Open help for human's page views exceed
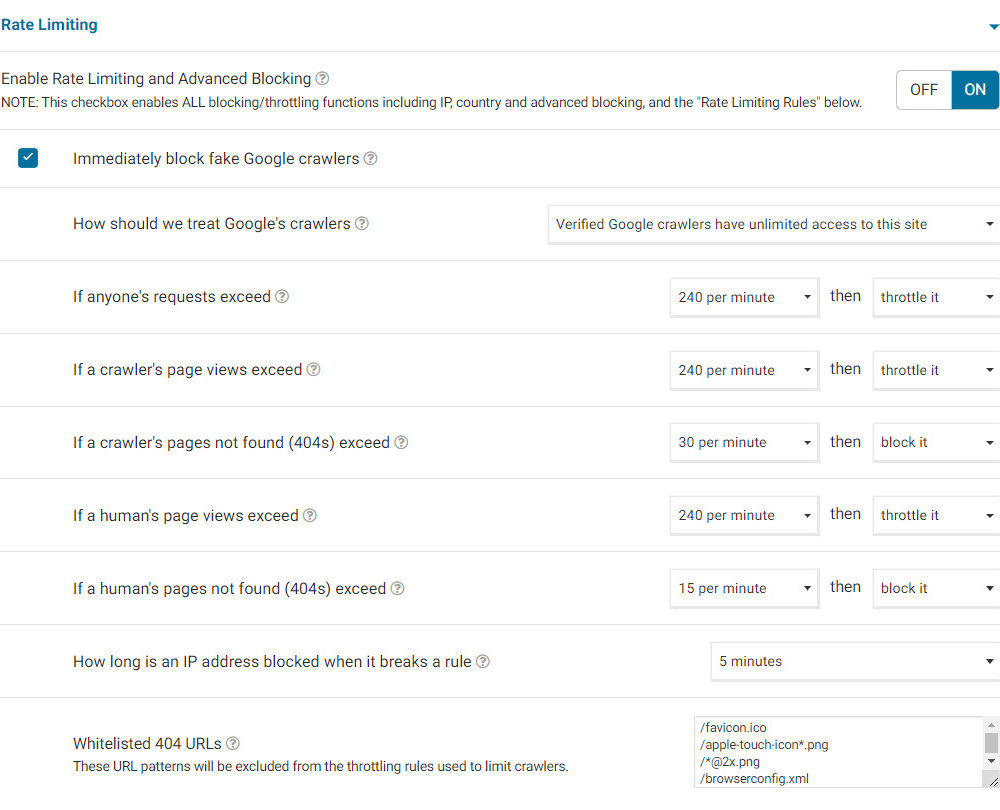The image size is (1000, 810). (x=310, y=515)
